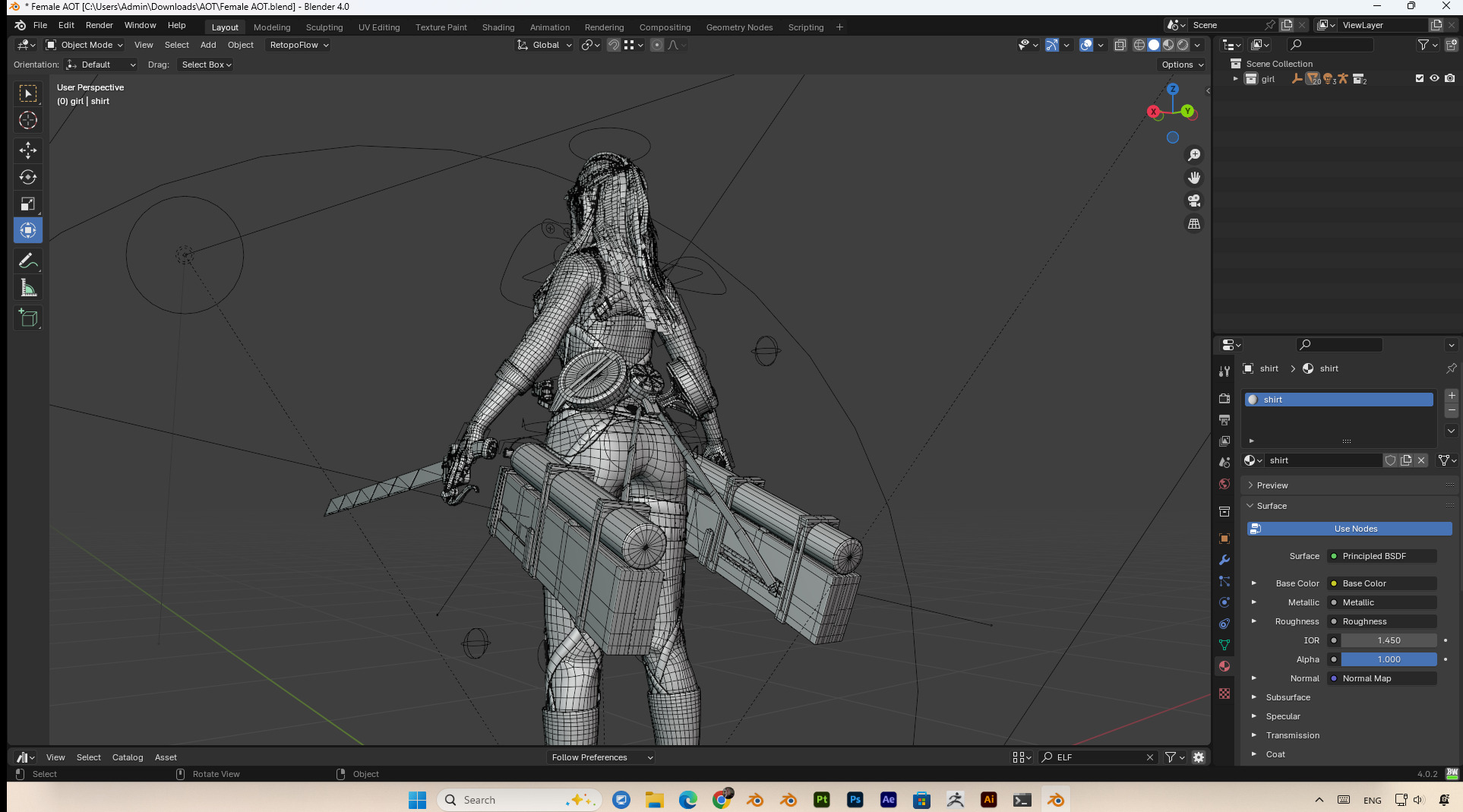Open the Add menu in viewport header
The image size is (1463, 812).
[208, 45]
